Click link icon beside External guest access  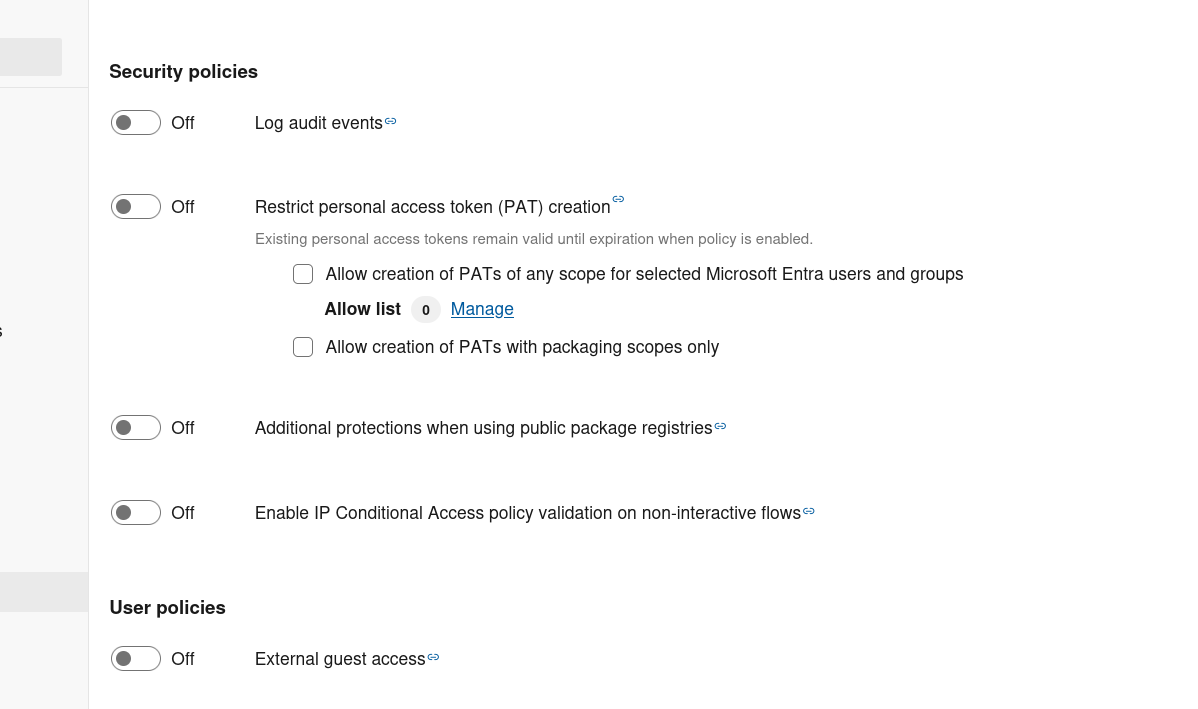433,657
